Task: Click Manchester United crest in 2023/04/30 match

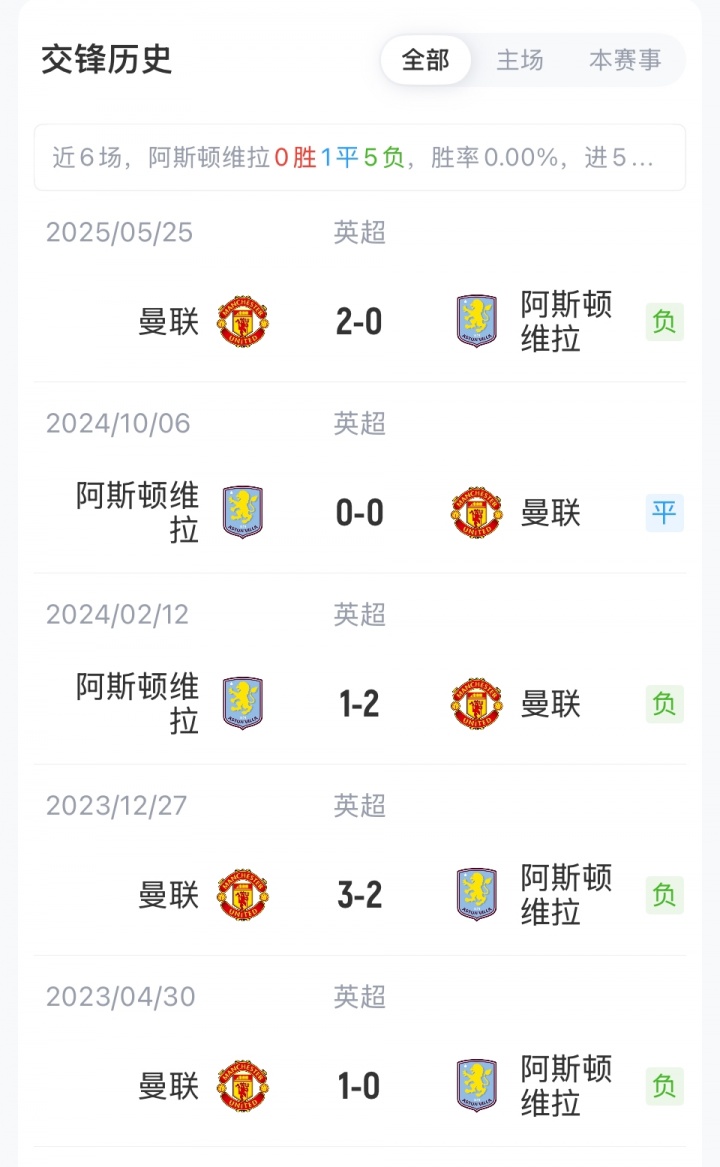Action: 243,1085
